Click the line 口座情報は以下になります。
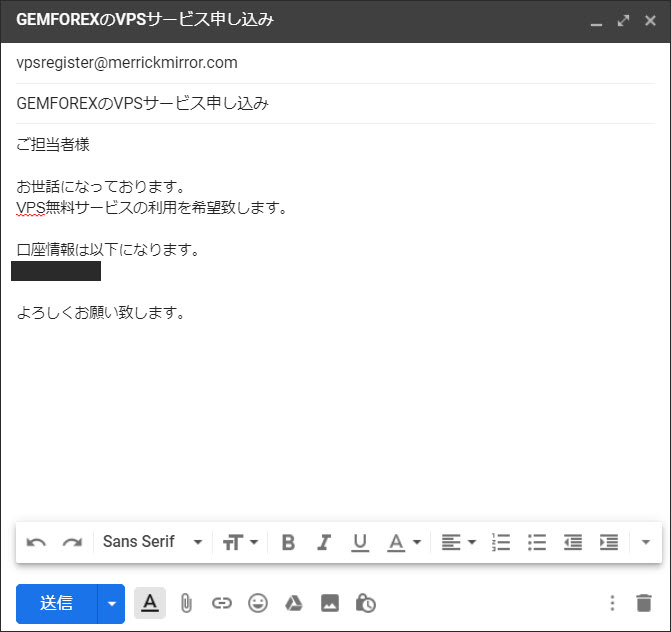Screen dimensions: 671x632 pos(108,249)
